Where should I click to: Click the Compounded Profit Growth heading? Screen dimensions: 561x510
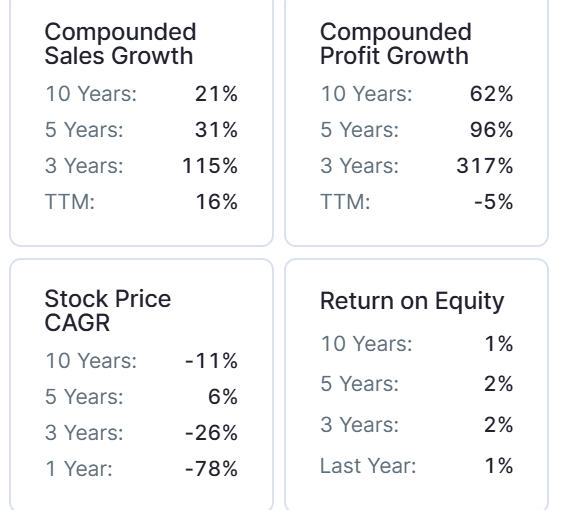click(396, 44)
